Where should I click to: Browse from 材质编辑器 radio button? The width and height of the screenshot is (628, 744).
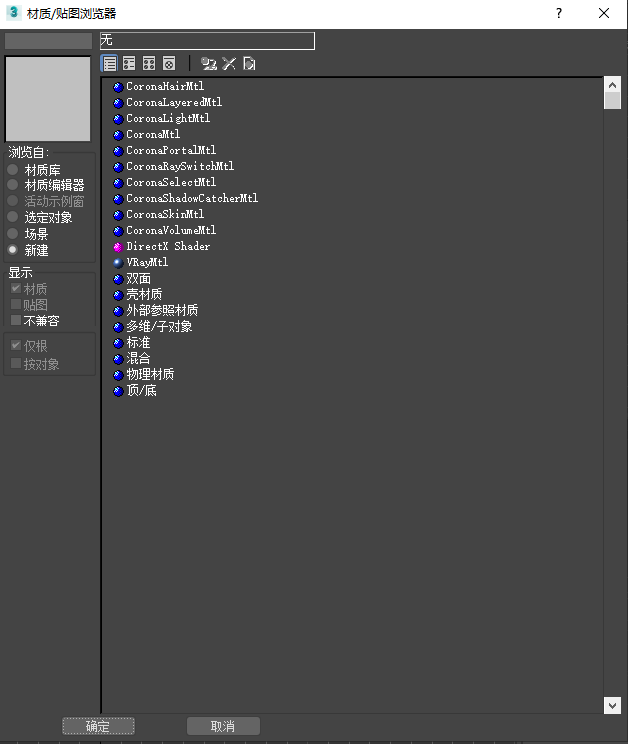click(x=13, y=185)
